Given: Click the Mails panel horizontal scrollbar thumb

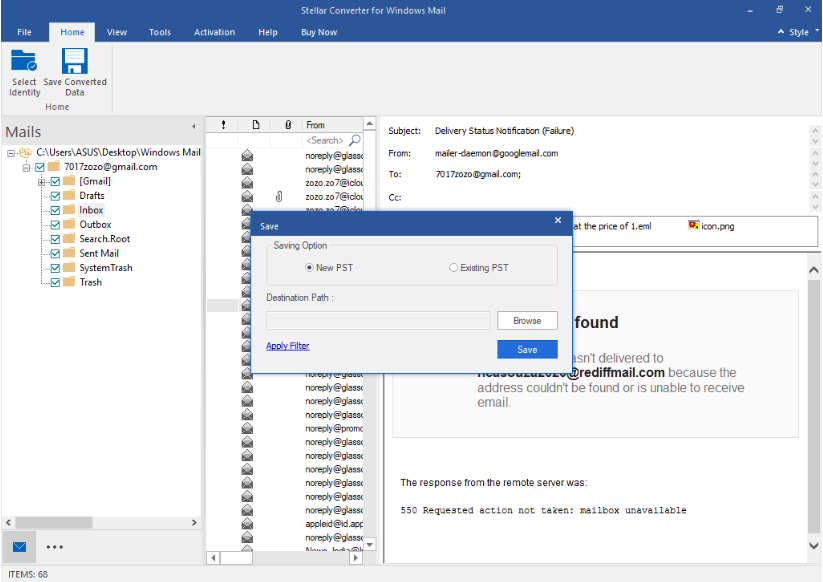Looking at the screenshot, I should pyautogui.click(x=54, y=523).
